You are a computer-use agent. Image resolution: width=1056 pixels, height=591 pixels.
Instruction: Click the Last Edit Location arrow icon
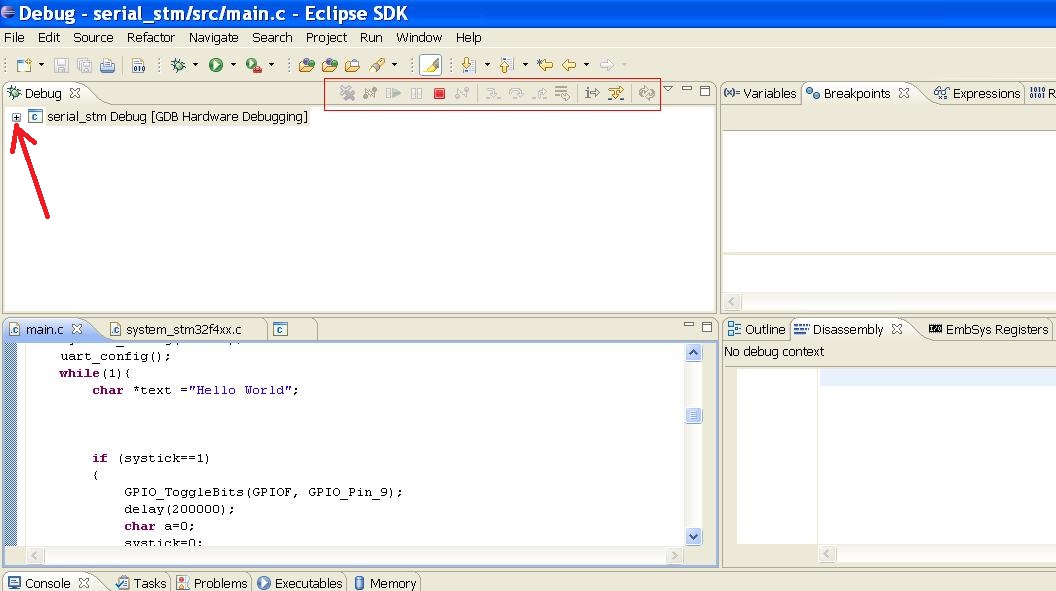coord(544,65)
